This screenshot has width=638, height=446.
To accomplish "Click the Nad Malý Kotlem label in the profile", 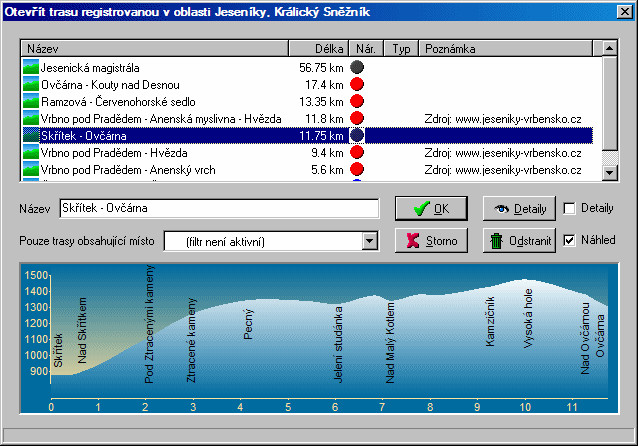I will (x=390, y=343).
